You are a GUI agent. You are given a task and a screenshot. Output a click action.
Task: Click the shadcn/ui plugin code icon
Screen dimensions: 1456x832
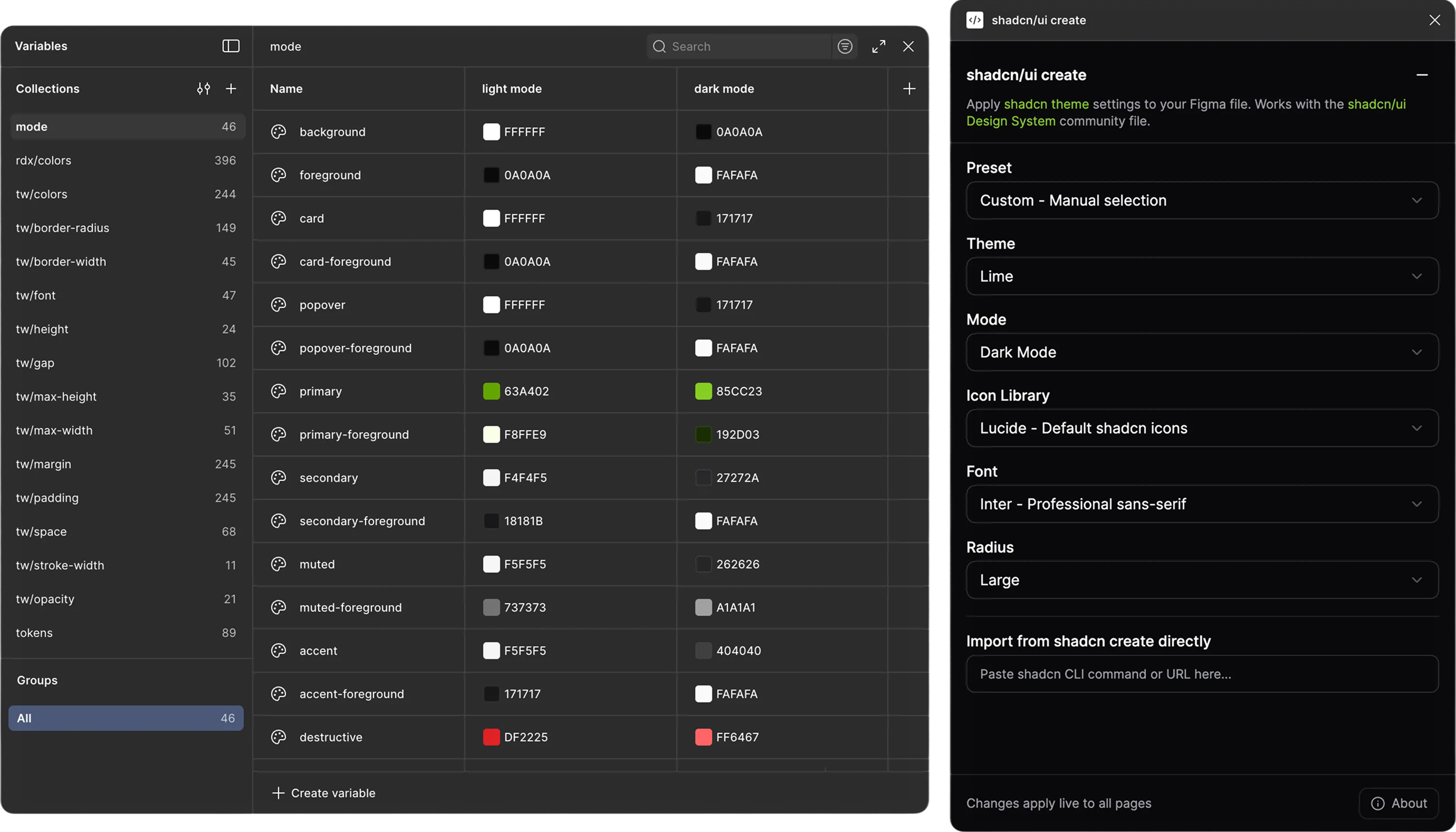coord(975,20)
